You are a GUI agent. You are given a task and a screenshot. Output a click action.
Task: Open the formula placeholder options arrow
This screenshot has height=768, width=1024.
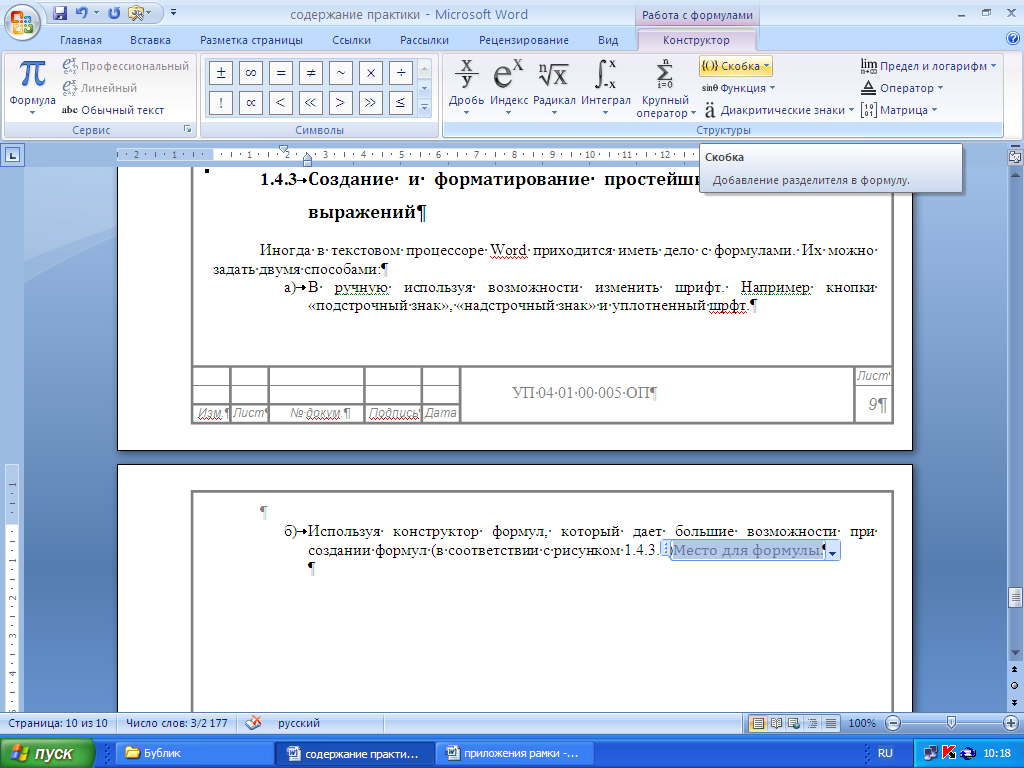click(x=833, y=552)
